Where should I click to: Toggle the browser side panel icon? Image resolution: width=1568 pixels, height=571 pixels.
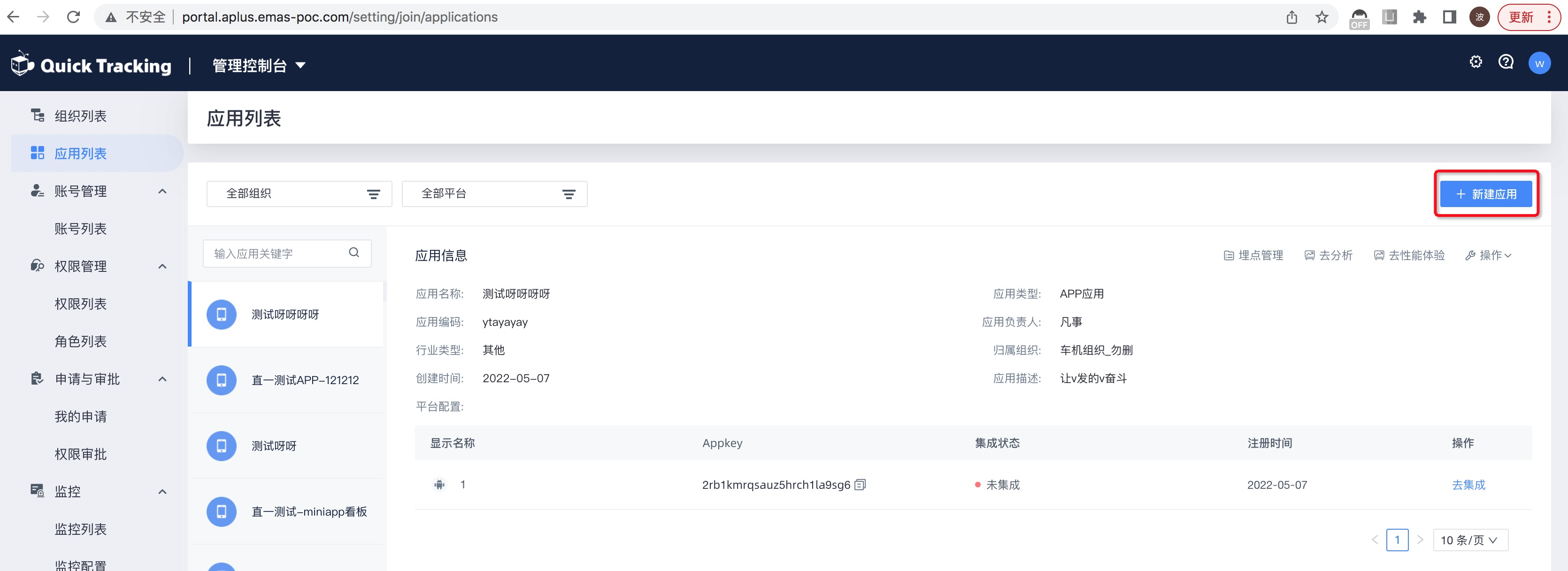(x=1449, y=17)
